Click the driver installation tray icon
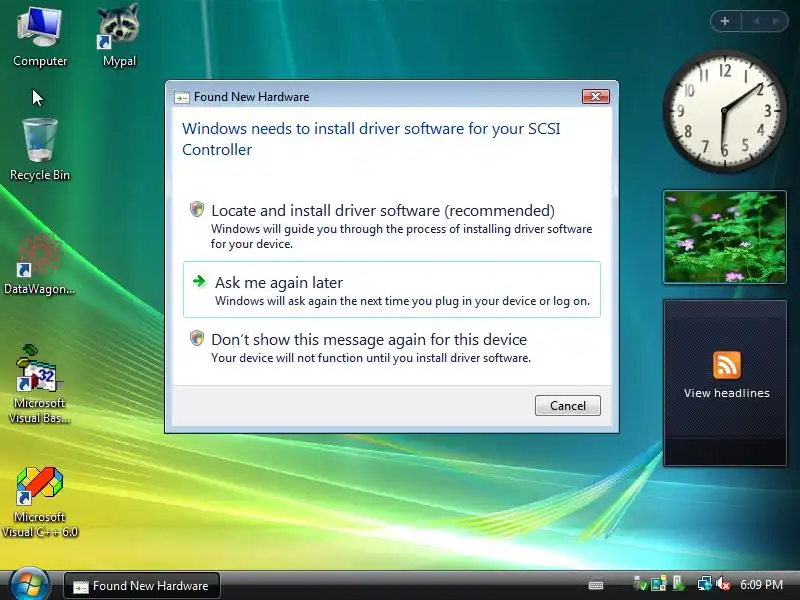 click(x=678, y=583)
